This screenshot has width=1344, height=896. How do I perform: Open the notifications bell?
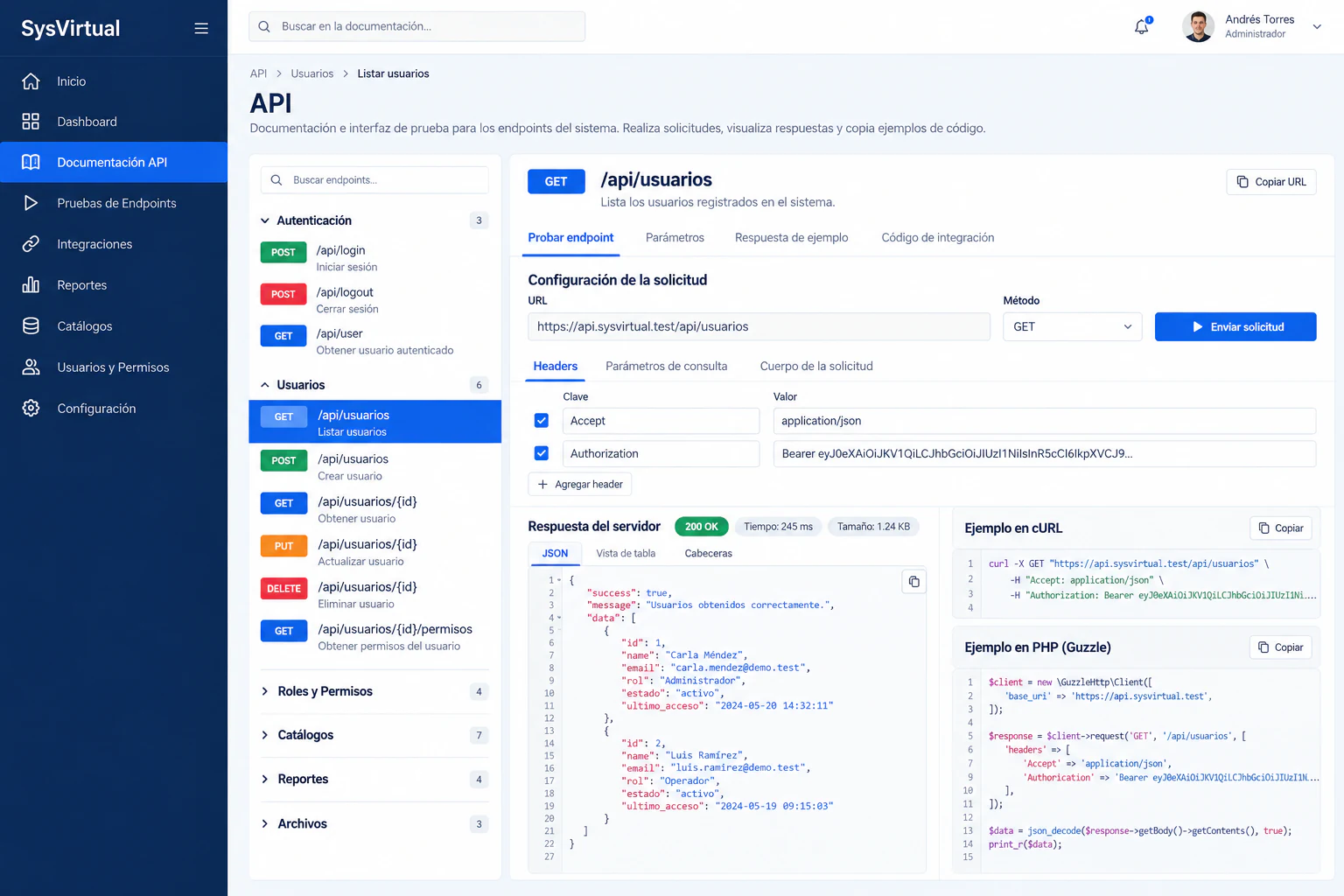click(x=1142, y=27)
